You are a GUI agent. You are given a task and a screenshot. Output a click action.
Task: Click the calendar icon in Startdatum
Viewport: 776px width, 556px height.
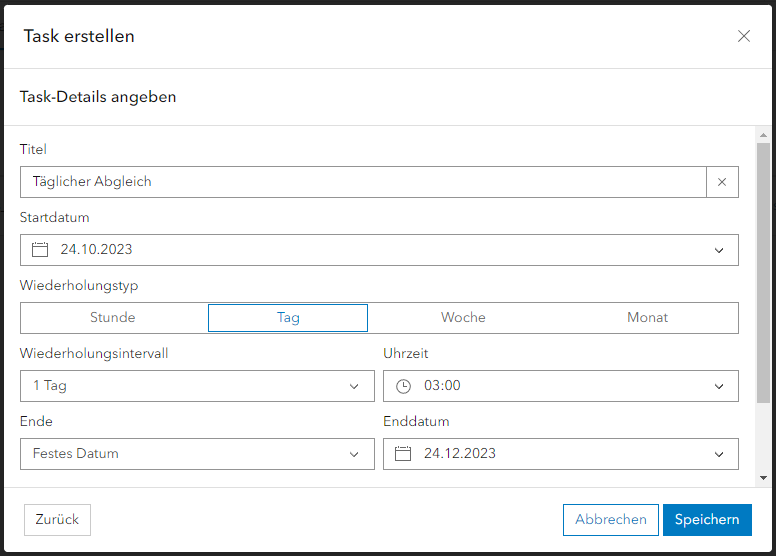40,250
